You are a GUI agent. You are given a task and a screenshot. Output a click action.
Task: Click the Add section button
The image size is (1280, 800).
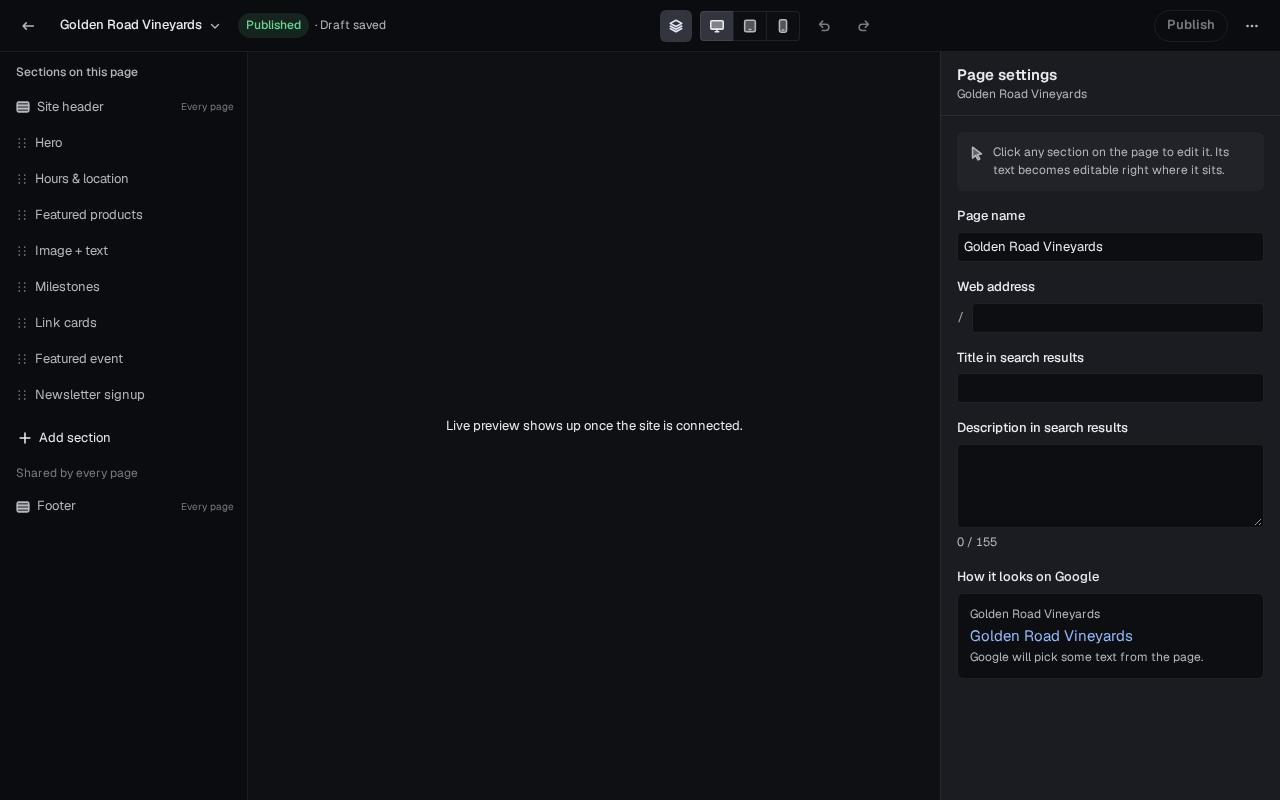tap(64, 438)
